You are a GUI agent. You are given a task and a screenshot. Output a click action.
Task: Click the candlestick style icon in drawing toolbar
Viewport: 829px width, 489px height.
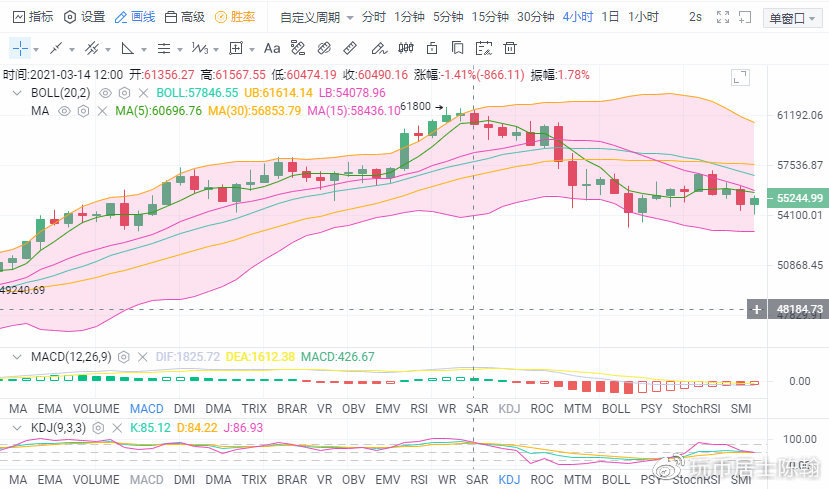(406, 49)
